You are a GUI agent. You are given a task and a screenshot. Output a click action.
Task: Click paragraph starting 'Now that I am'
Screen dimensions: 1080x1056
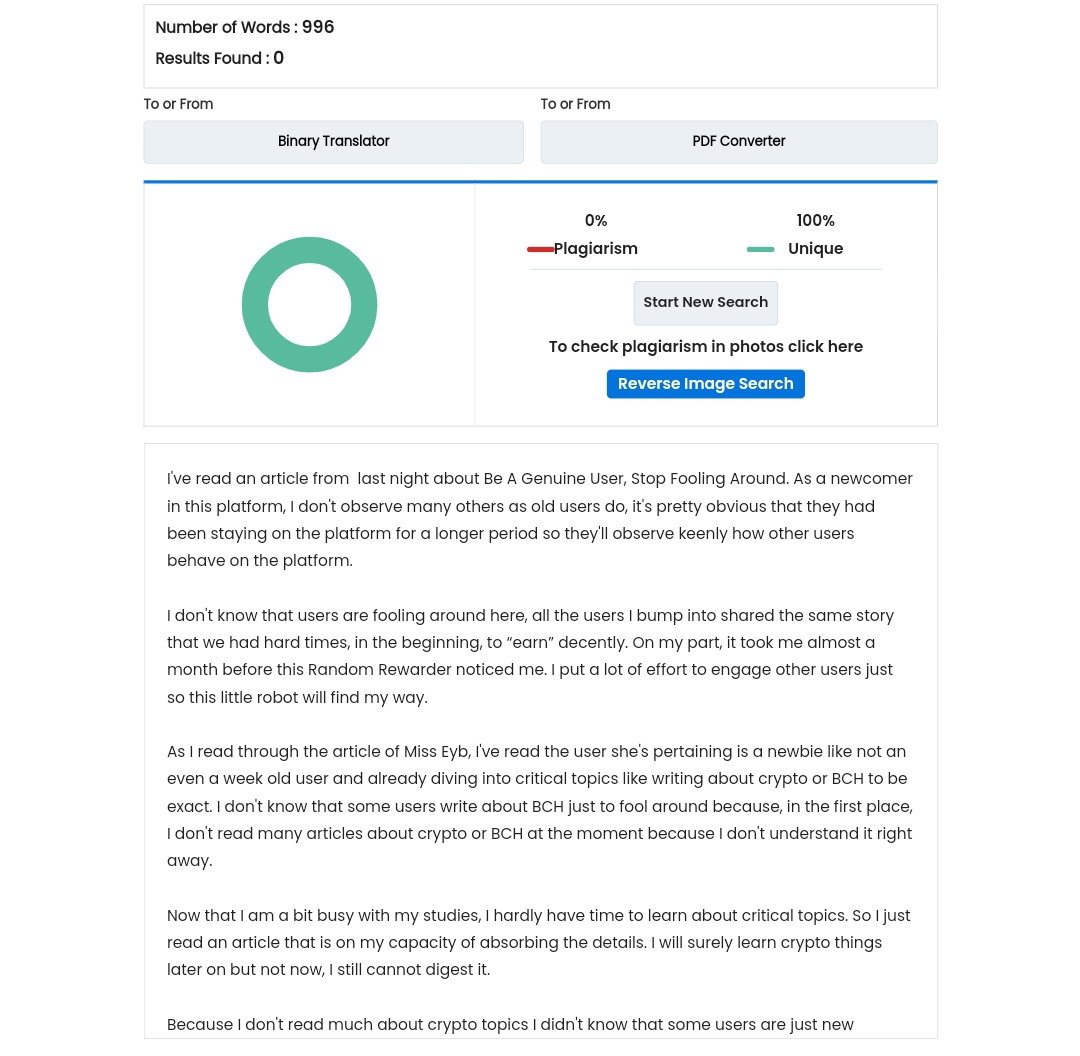pyautogui.click(x=539, y=942)
